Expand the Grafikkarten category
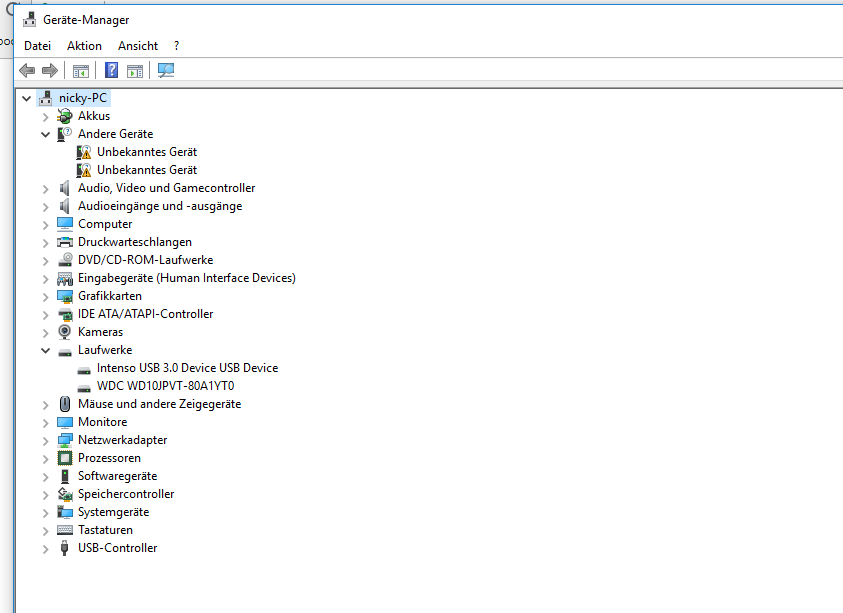Image resolution: width=843 pixels, height=613 pixels. pos(45,297)
